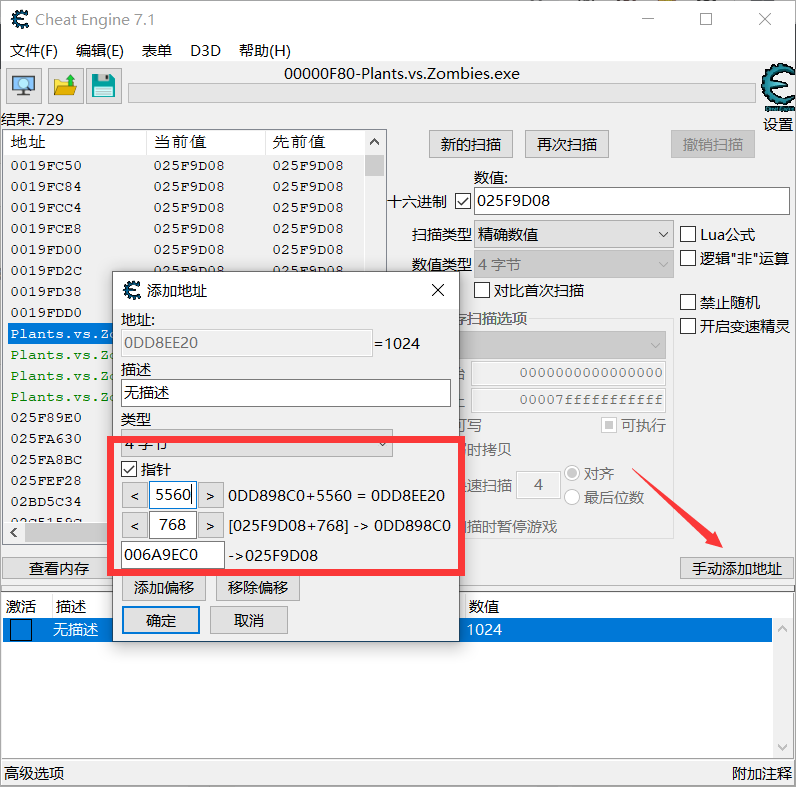The width and height of the screenshot is (796, 787).
Task: Tick the 对比首次扫描 checkbox
Action: 482,290
